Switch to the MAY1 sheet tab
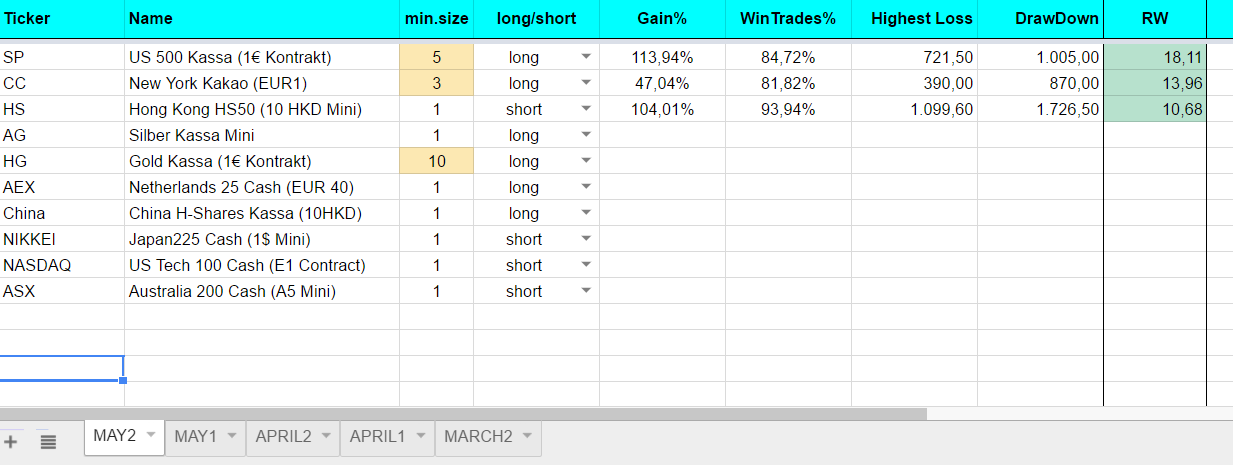 195,437
